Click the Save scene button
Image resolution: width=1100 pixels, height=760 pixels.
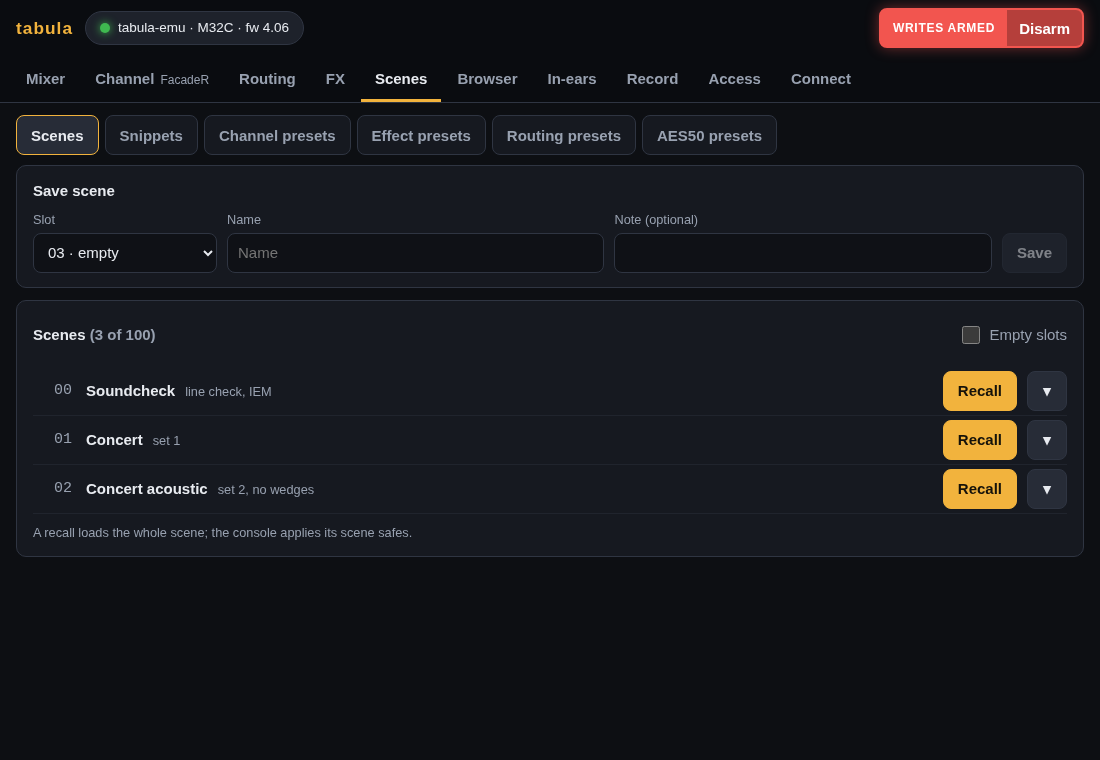click(1034, 253)
